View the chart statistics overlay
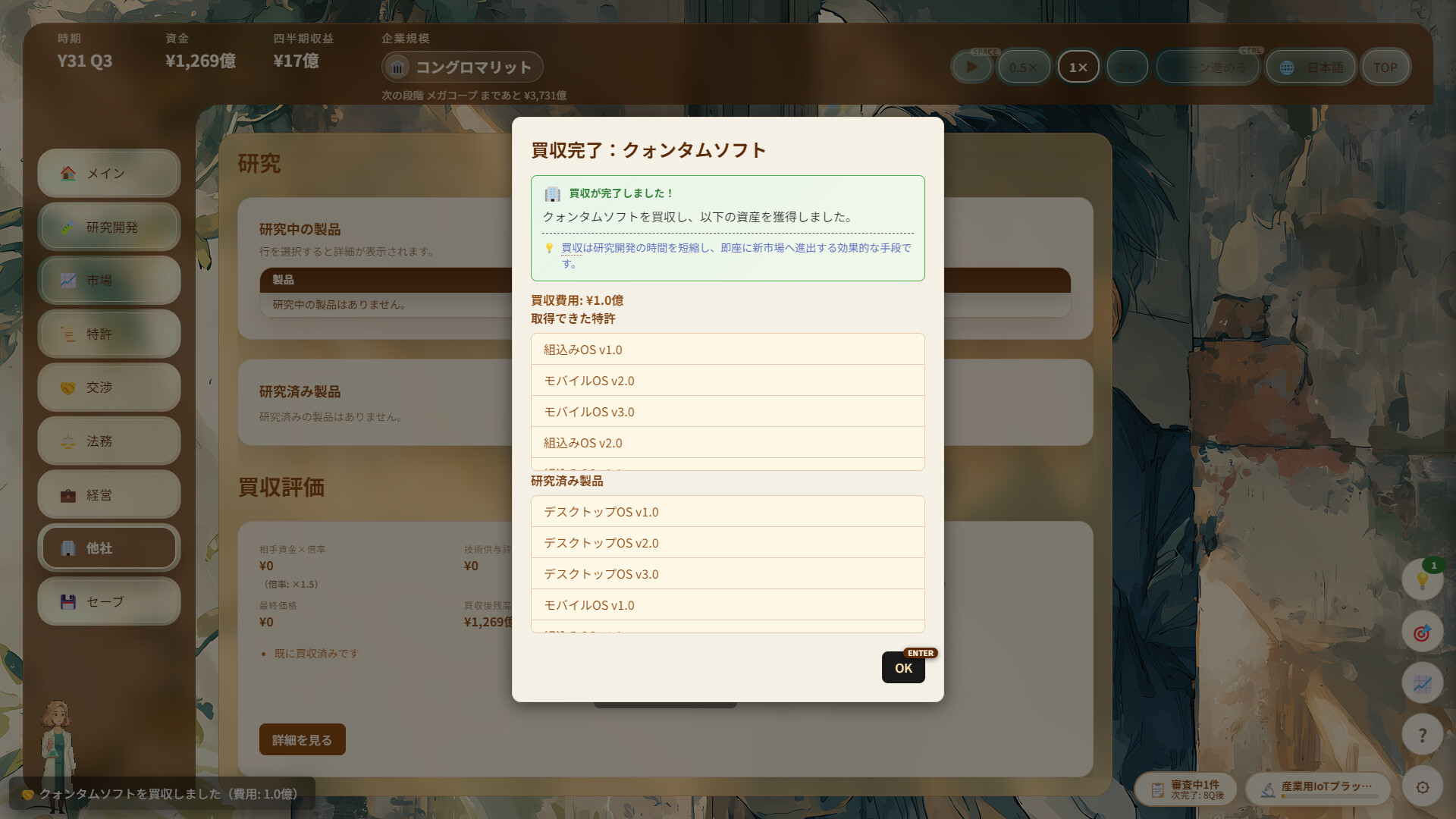The image size is (1456, 819). click(1423, 683)
